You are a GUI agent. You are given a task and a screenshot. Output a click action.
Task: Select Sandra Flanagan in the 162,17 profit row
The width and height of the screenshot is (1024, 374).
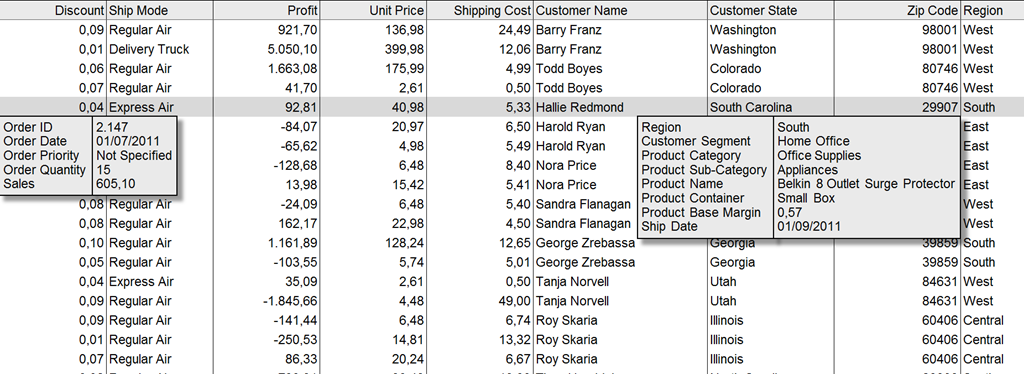pyautogui.click(x=583, y=223)
